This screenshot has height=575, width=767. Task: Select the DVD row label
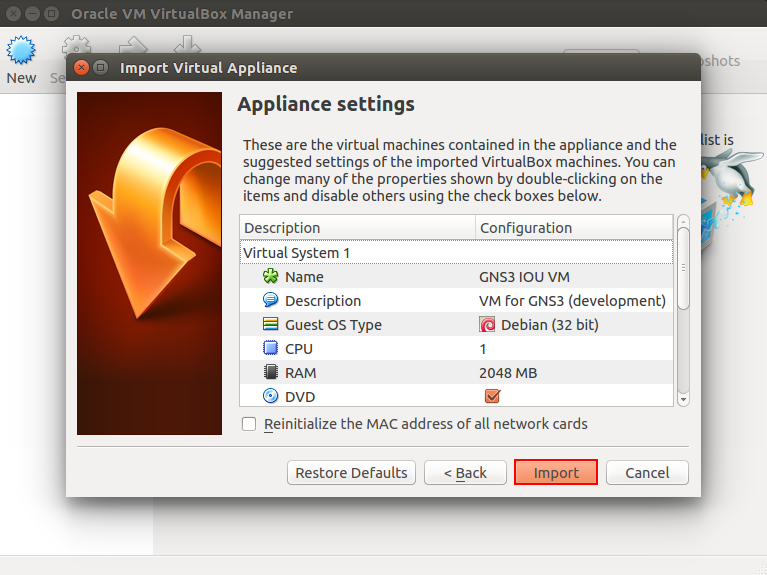point(300,397)
